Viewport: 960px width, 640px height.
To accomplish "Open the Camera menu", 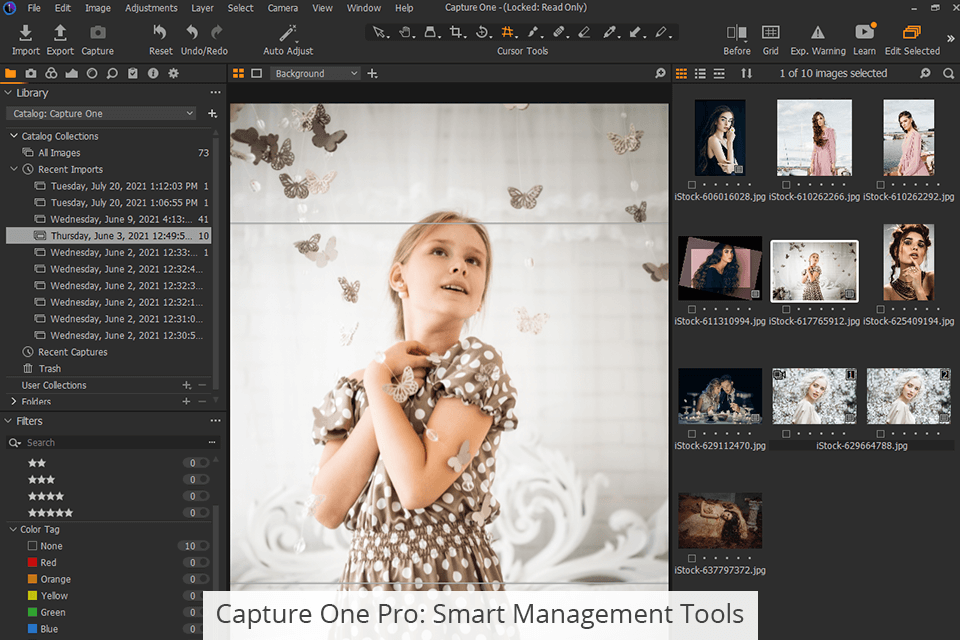I will tap(282, 8).
